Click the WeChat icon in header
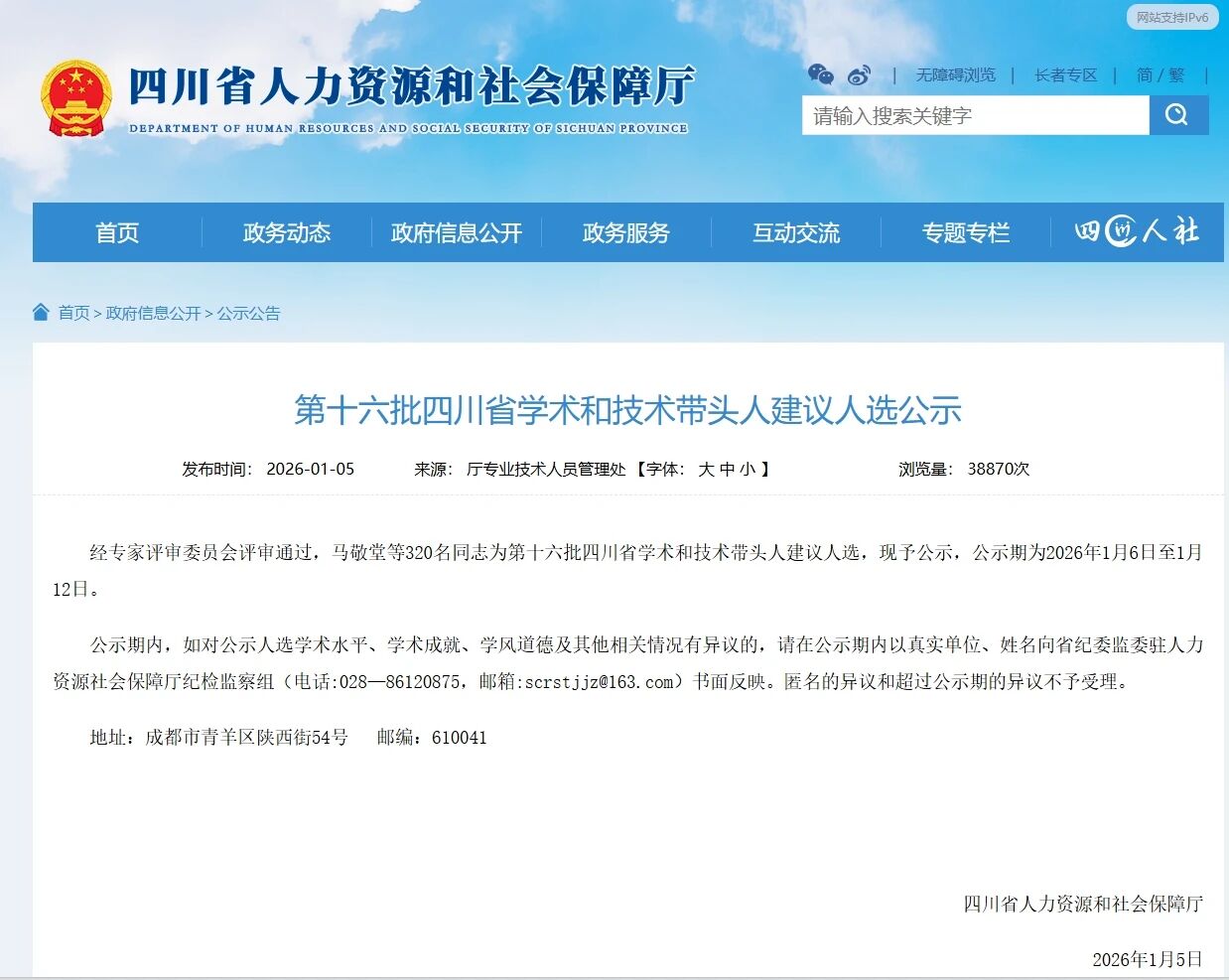Image resolution: width=1229 pixels, height=980 pixels. [x=820, y=74]
